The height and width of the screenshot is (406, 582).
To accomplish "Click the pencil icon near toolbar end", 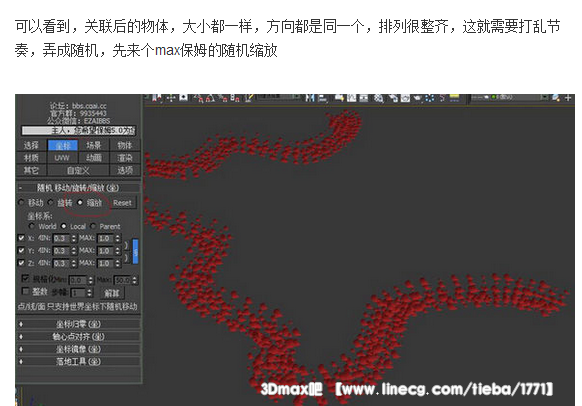I will click(556, 98).
